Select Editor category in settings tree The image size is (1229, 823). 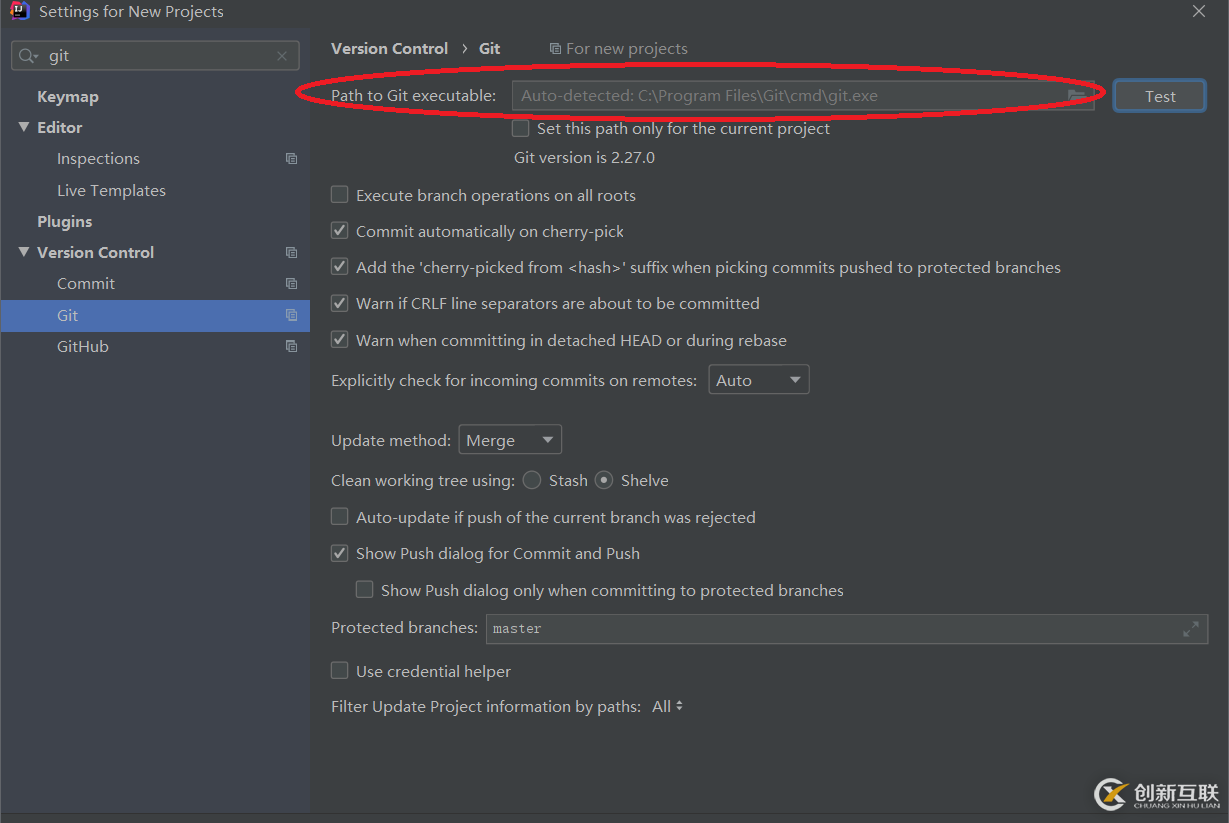[60, 128]
